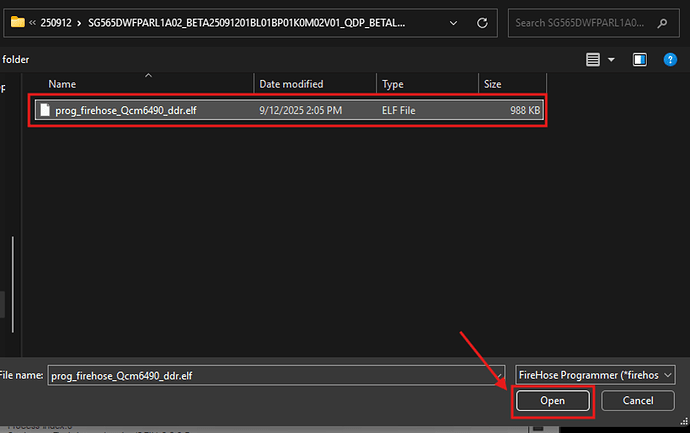Click the ELF File type cell
The width and height of the screenshot is (690, 433).
pos(399,110)
